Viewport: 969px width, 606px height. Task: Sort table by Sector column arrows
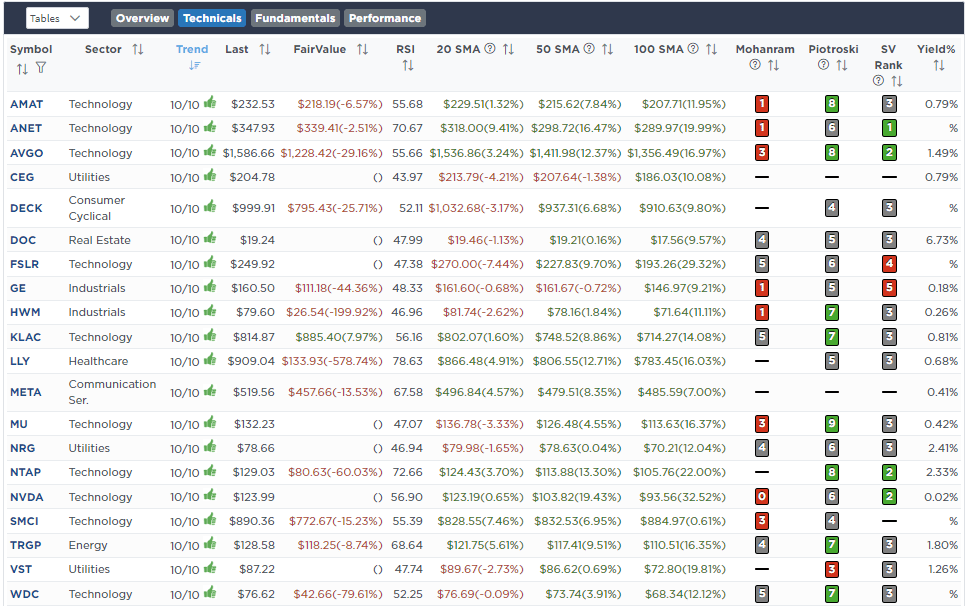138,49
